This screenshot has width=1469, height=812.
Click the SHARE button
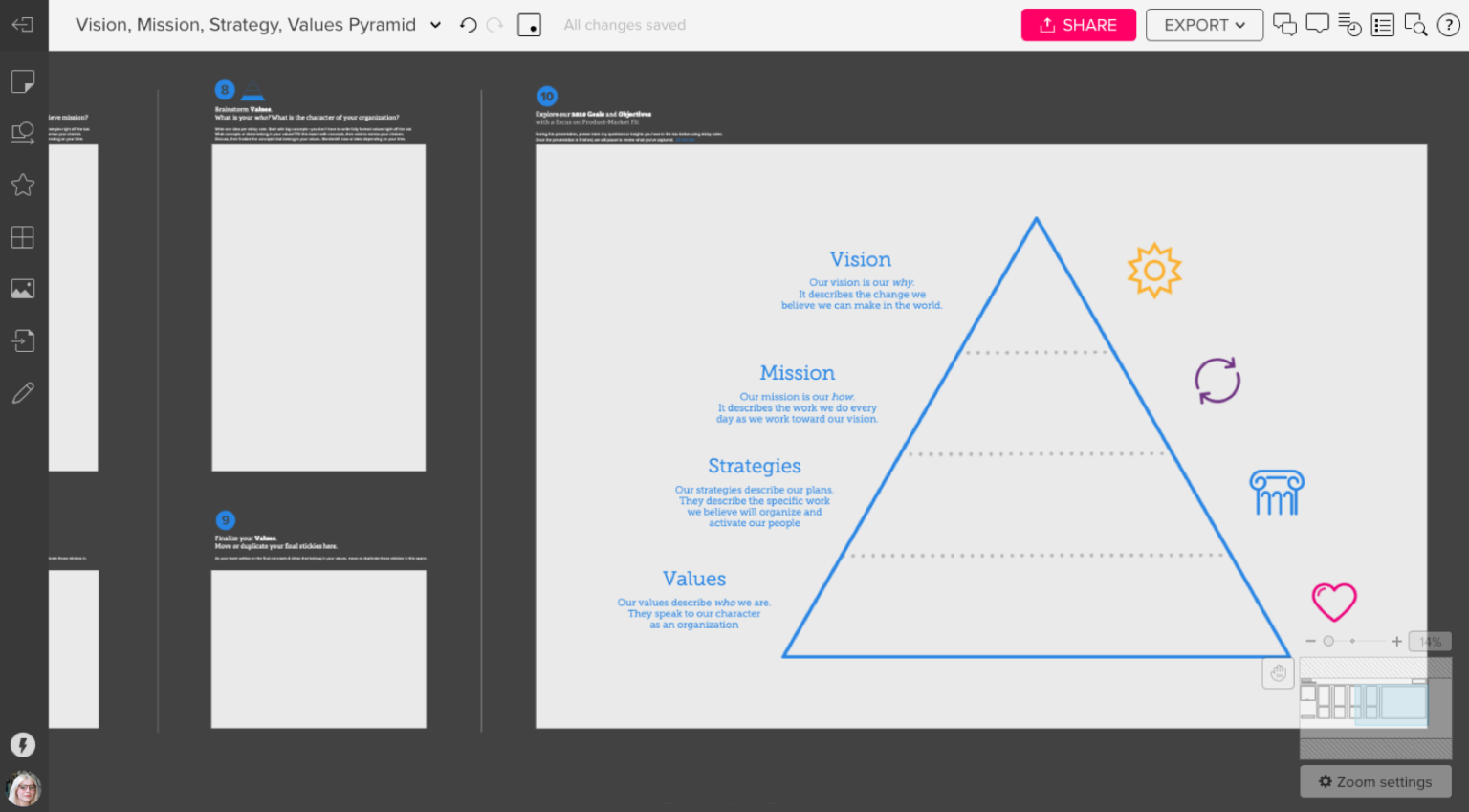click(x=1078, y=25)
